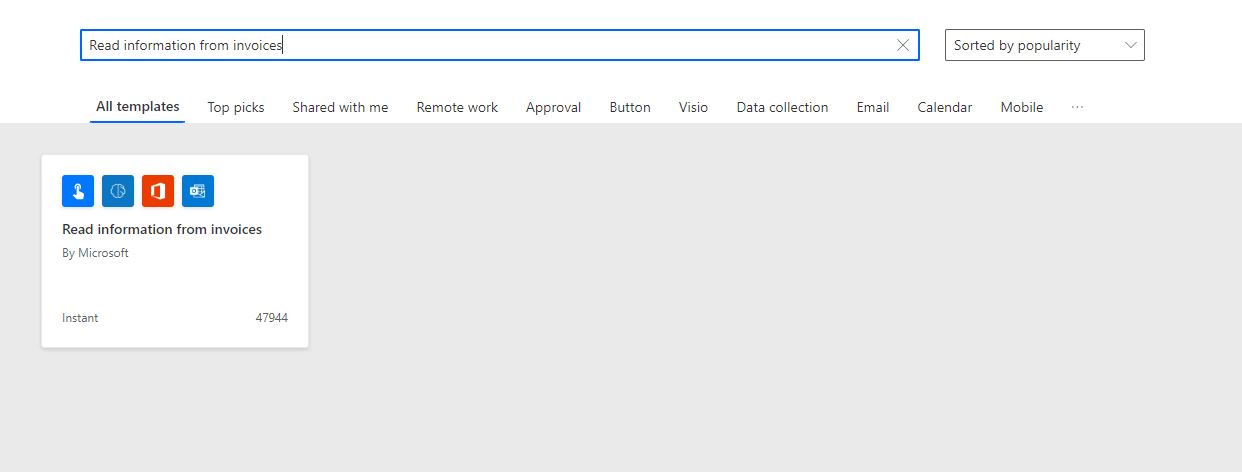Open the Read information from invoices title

coord(162,229)
